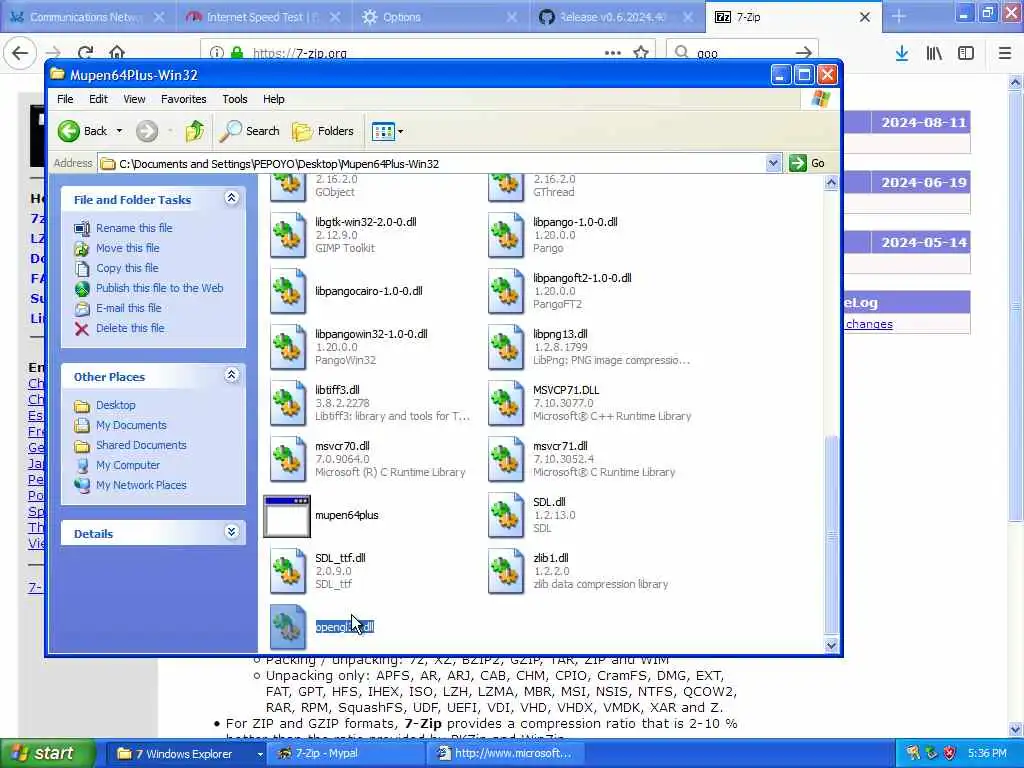
Task: Click the Go button beside Address bar
Action: 807,163
